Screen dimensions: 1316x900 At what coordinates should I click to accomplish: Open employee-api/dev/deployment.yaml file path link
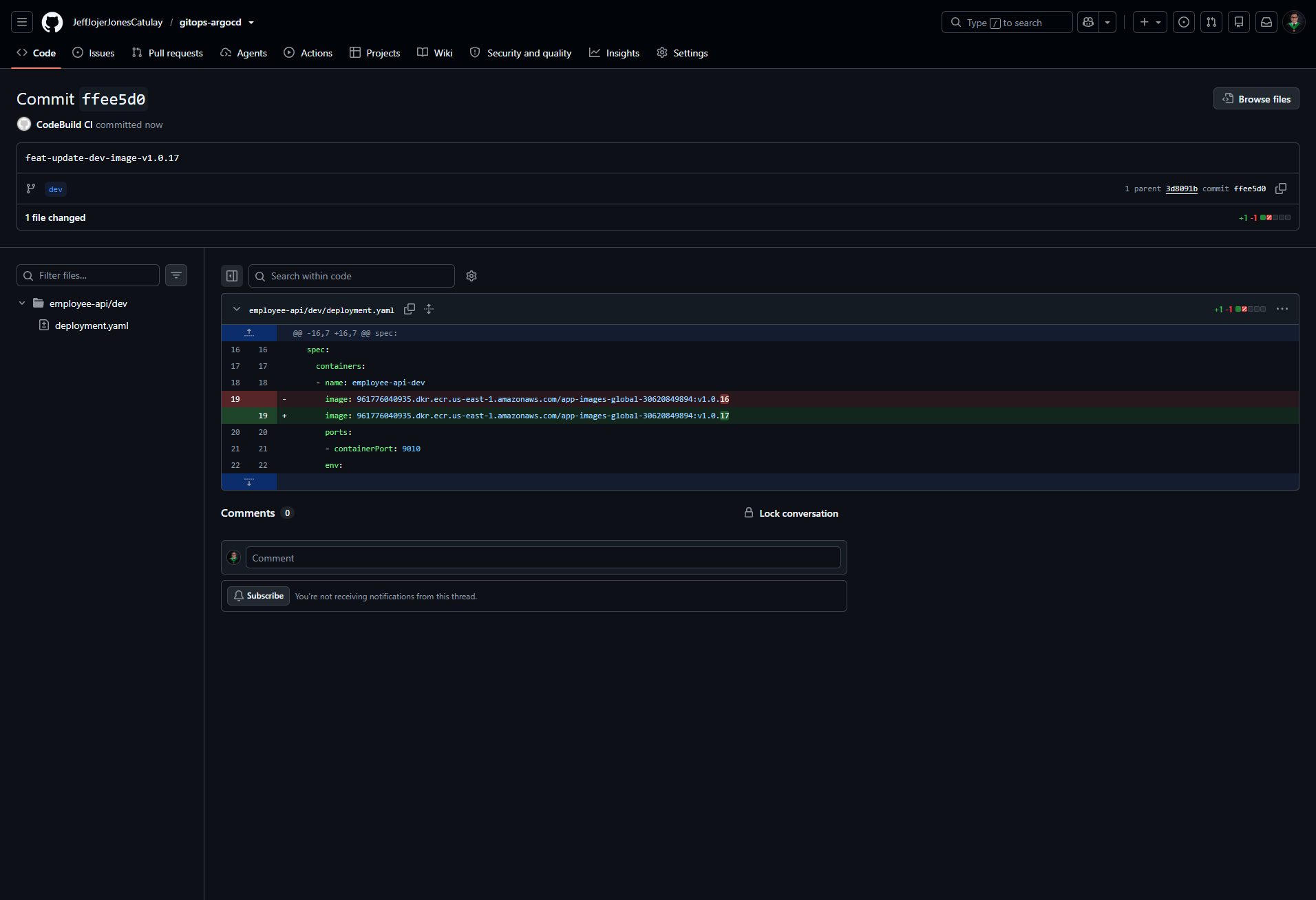pos(321,310)
